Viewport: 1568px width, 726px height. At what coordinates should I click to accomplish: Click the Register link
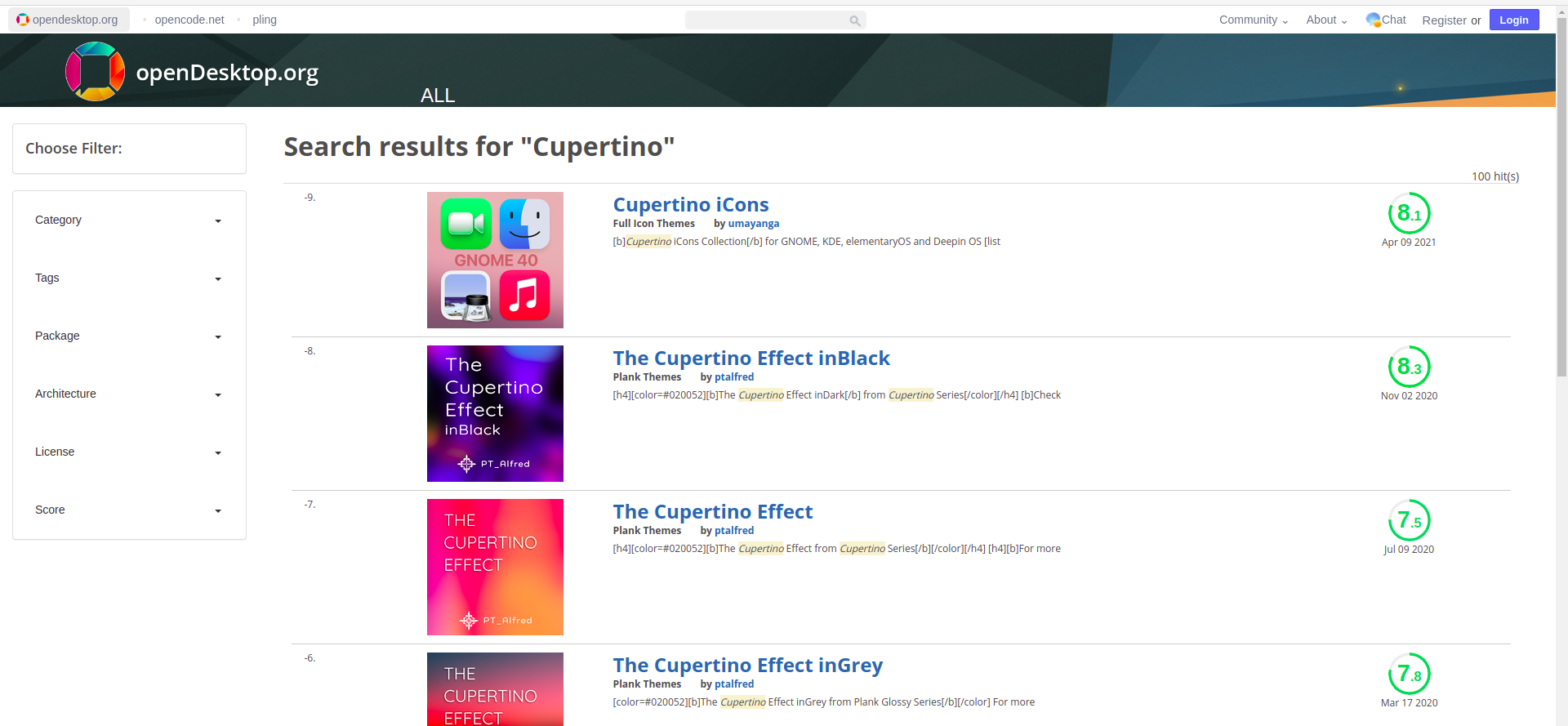[x=1444, y=20]
